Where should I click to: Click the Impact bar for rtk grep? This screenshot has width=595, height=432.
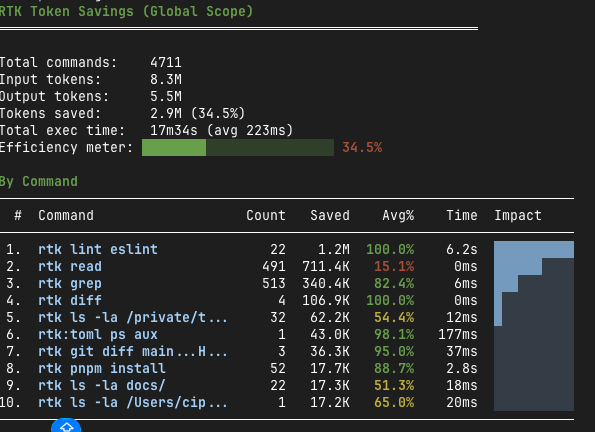point(506,284)
